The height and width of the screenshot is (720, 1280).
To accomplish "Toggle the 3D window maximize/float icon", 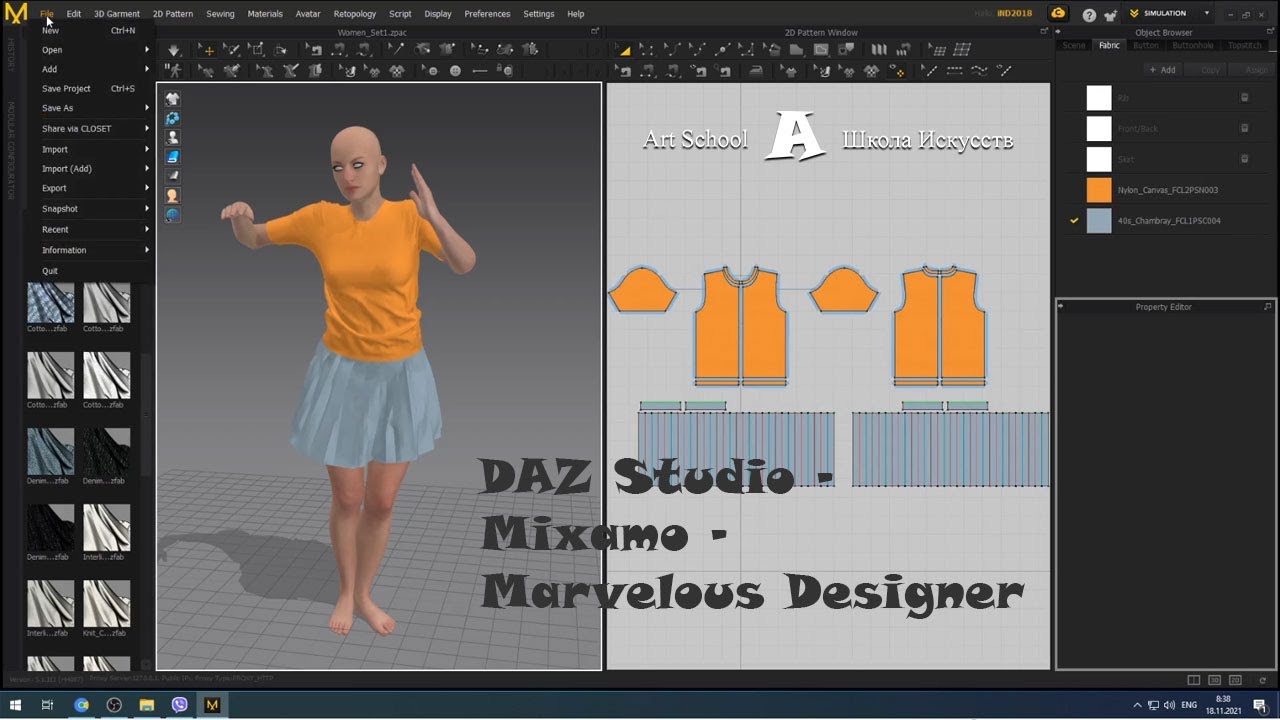I will click(x=596, y=32).
